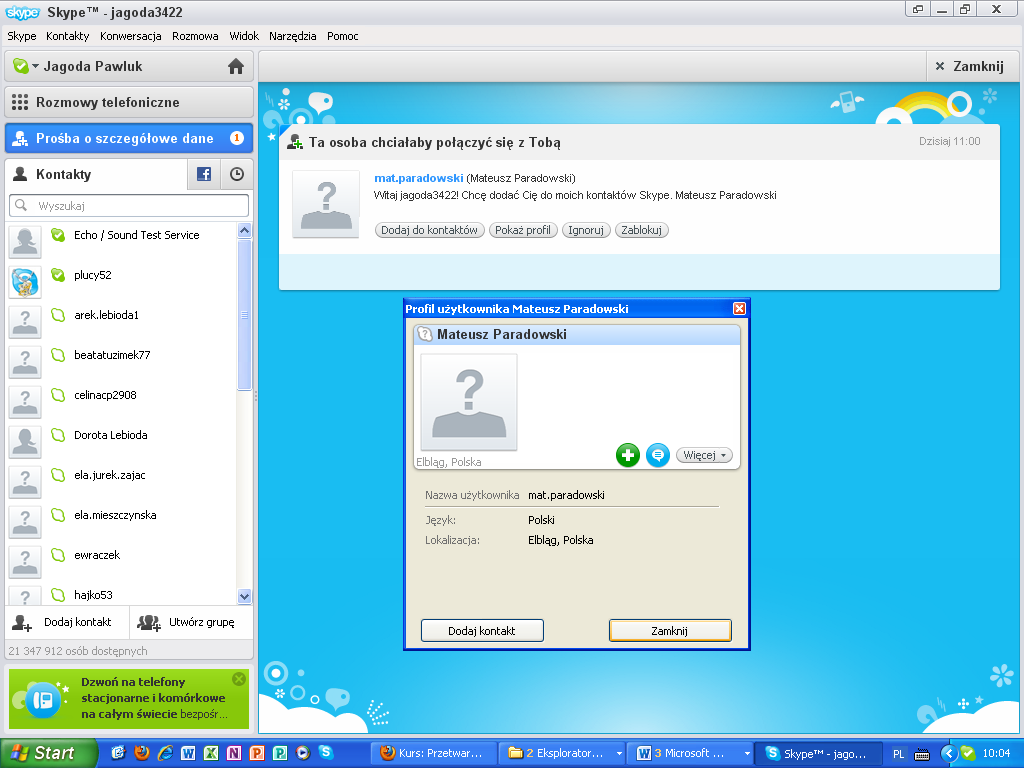Screen dimensions: 1024x768
Task: Select contact beatatuzimek77
Action: coord(121,360)
